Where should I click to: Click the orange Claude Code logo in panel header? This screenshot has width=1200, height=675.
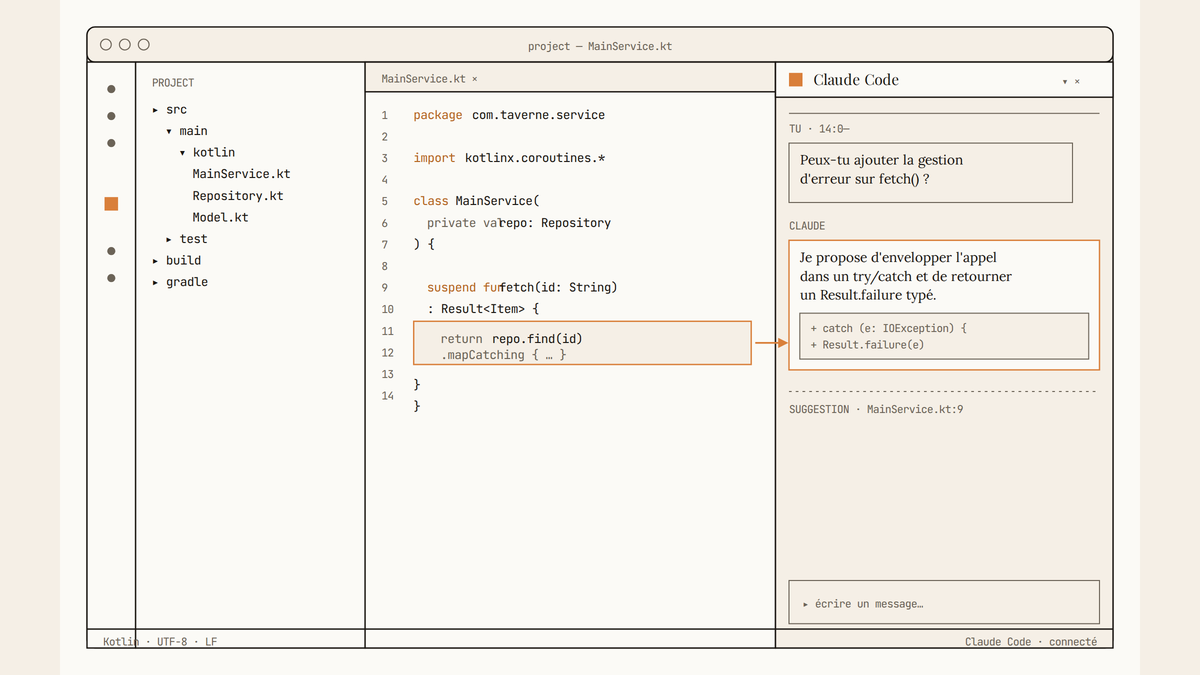pyautogui.click(x=796, y=80)
